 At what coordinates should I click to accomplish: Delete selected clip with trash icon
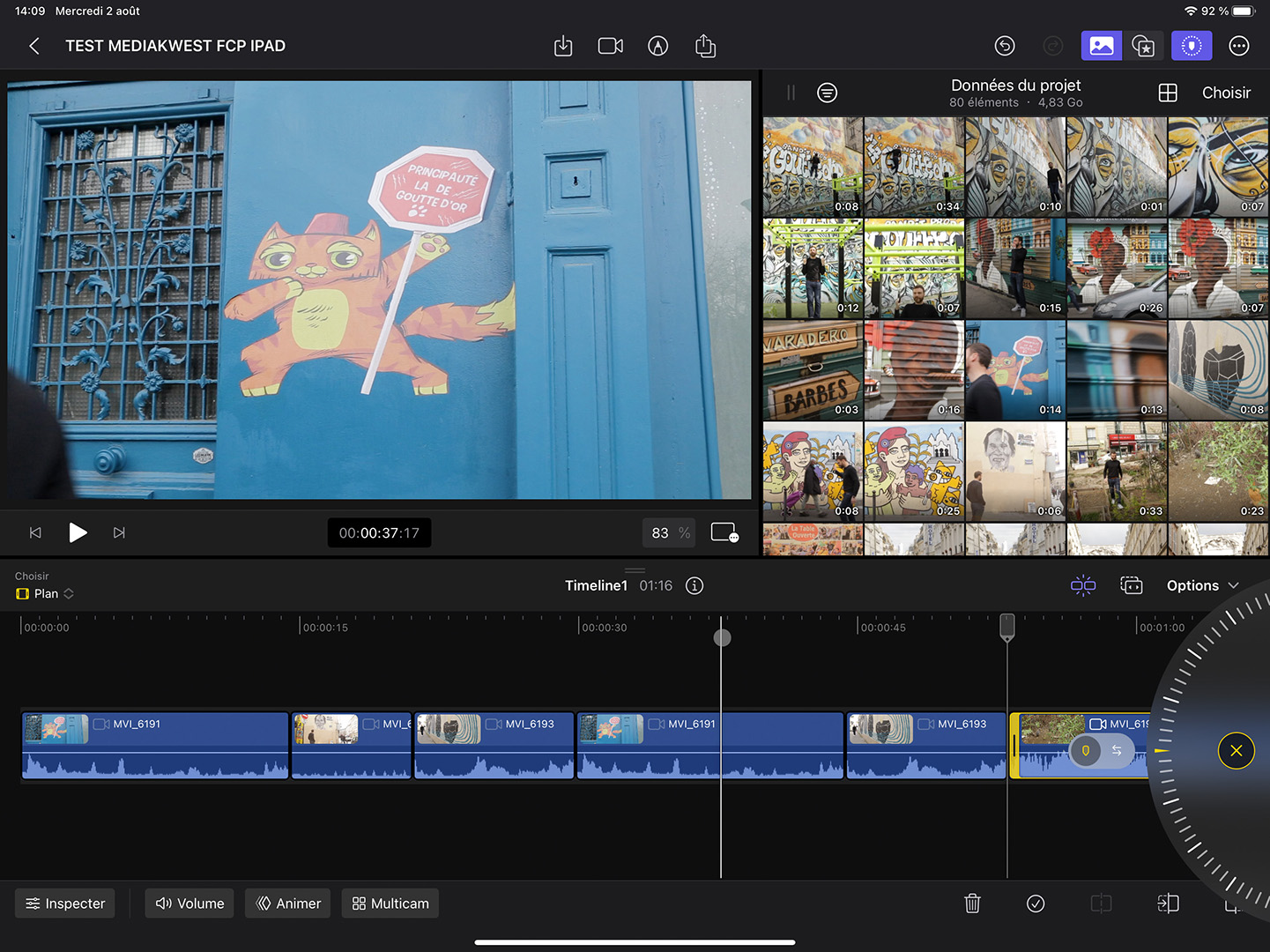click(x=972, y=904)
